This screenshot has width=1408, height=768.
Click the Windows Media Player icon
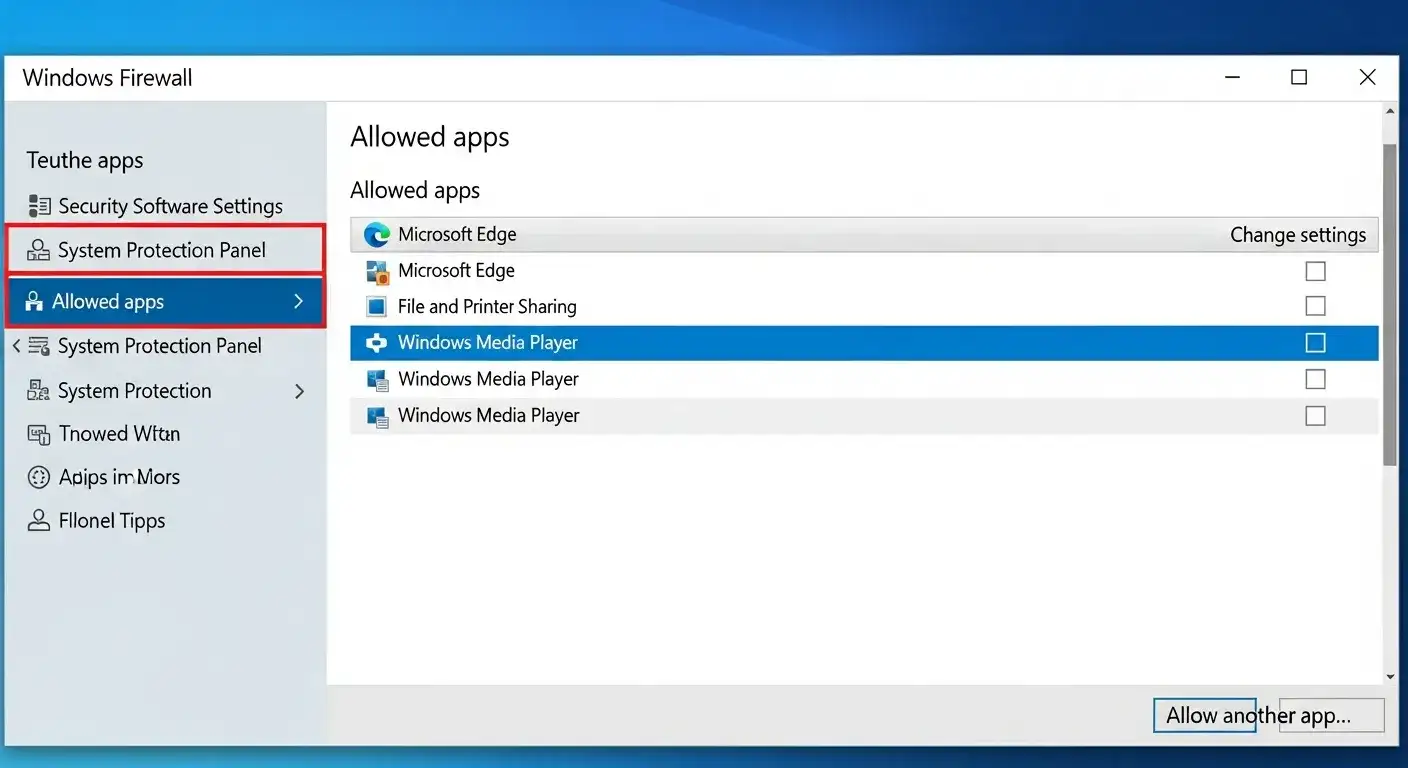[x=376, y=342]
